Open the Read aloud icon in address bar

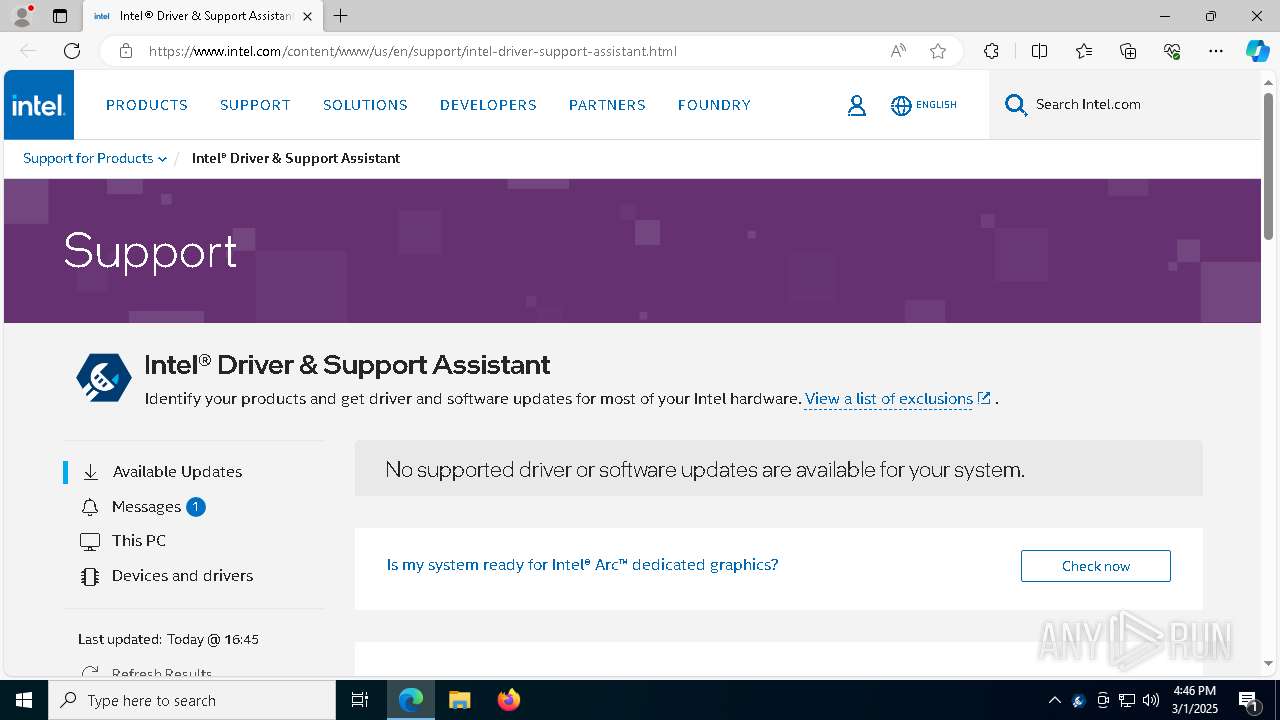pos(898,51)
